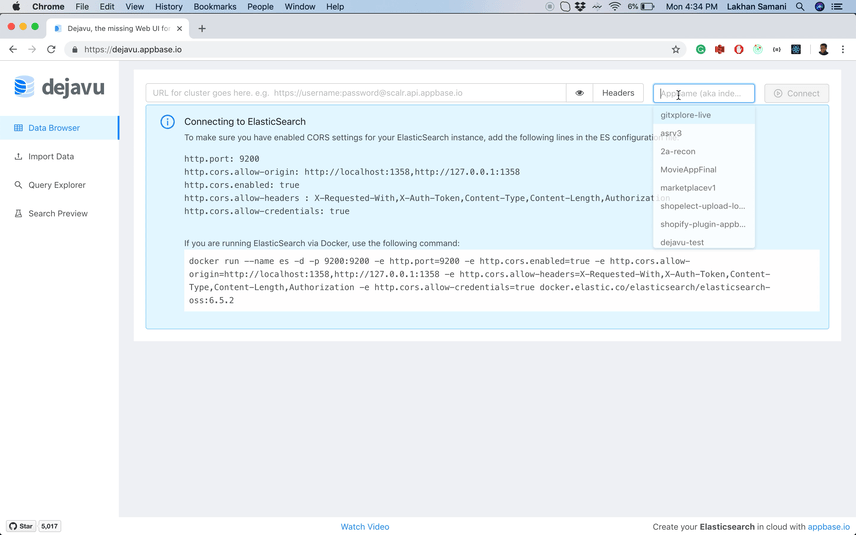Image resolution: width=856 pixels, height=535 pixels.
Task: Click the red Opera-style extension icon
Action: pyautogui.click(x=739, y=50)
